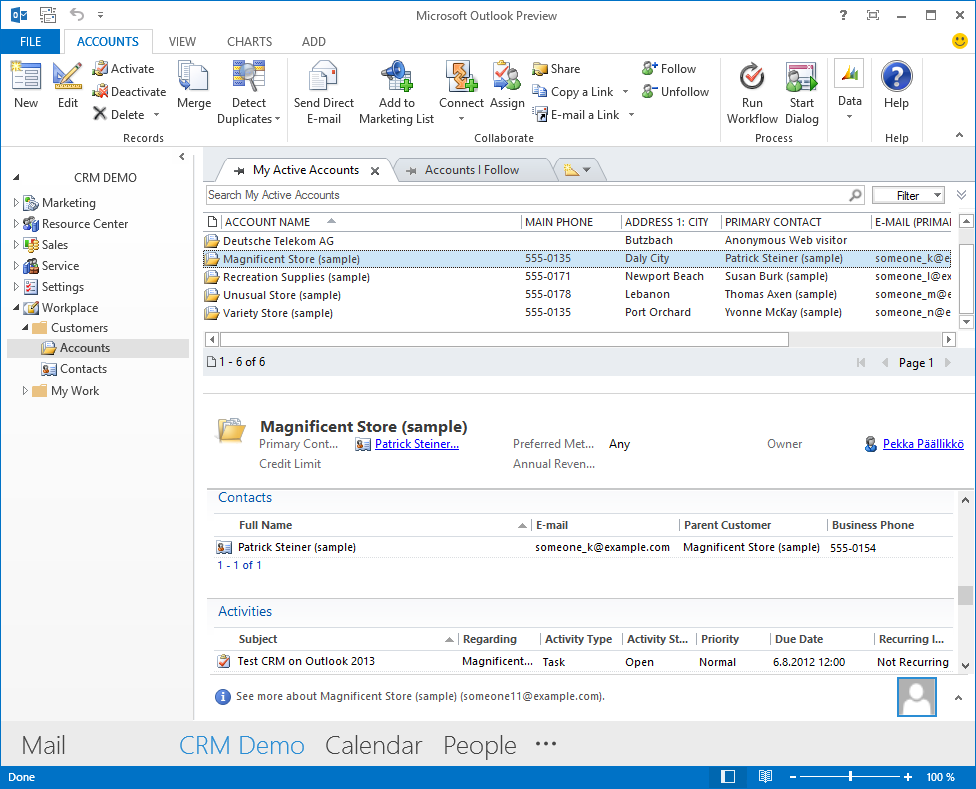Collapse the Workplace node

coord(16,307)
